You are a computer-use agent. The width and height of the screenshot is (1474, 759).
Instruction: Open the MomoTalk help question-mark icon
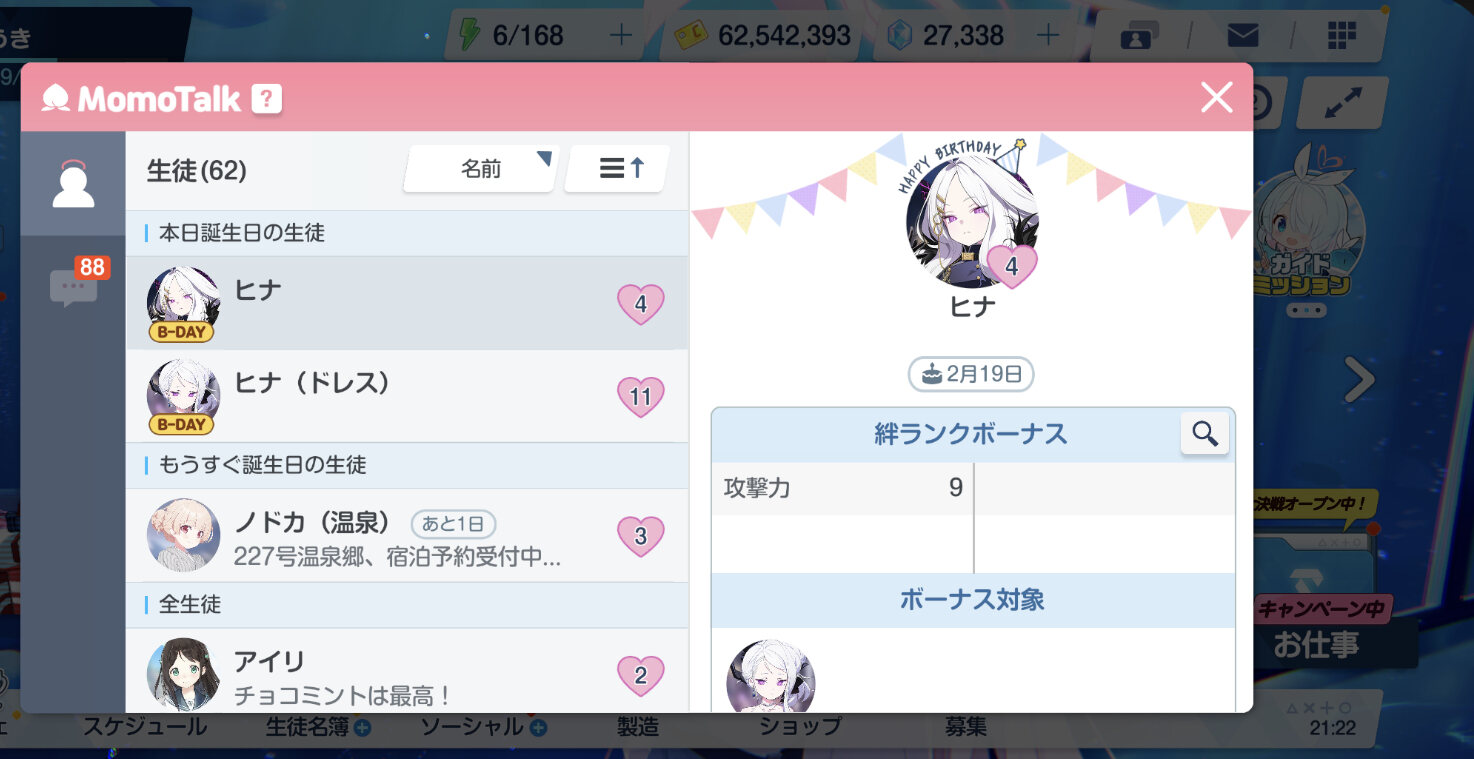point(266,98)
